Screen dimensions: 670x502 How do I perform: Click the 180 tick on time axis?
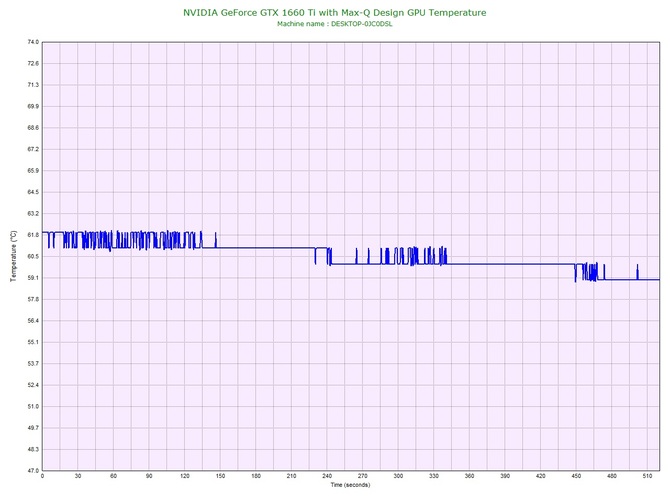click(256, 476)
